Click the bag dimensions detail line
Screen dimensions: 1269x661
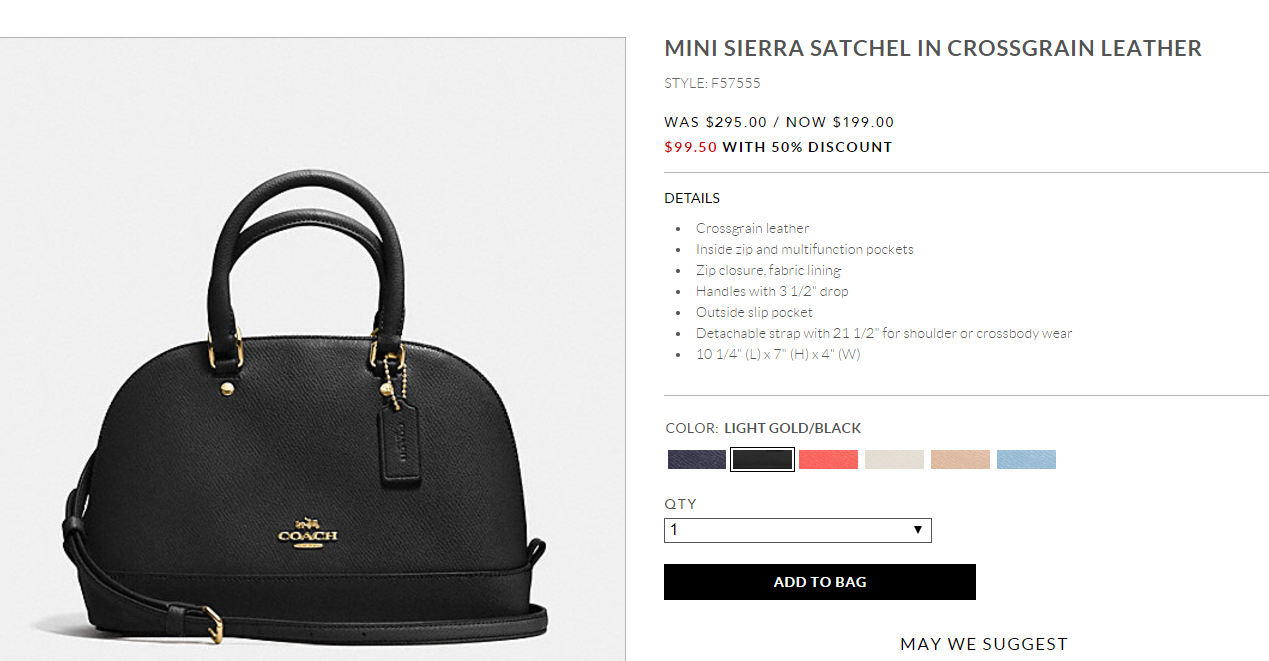pyautogui.click(x=777, y=354)
